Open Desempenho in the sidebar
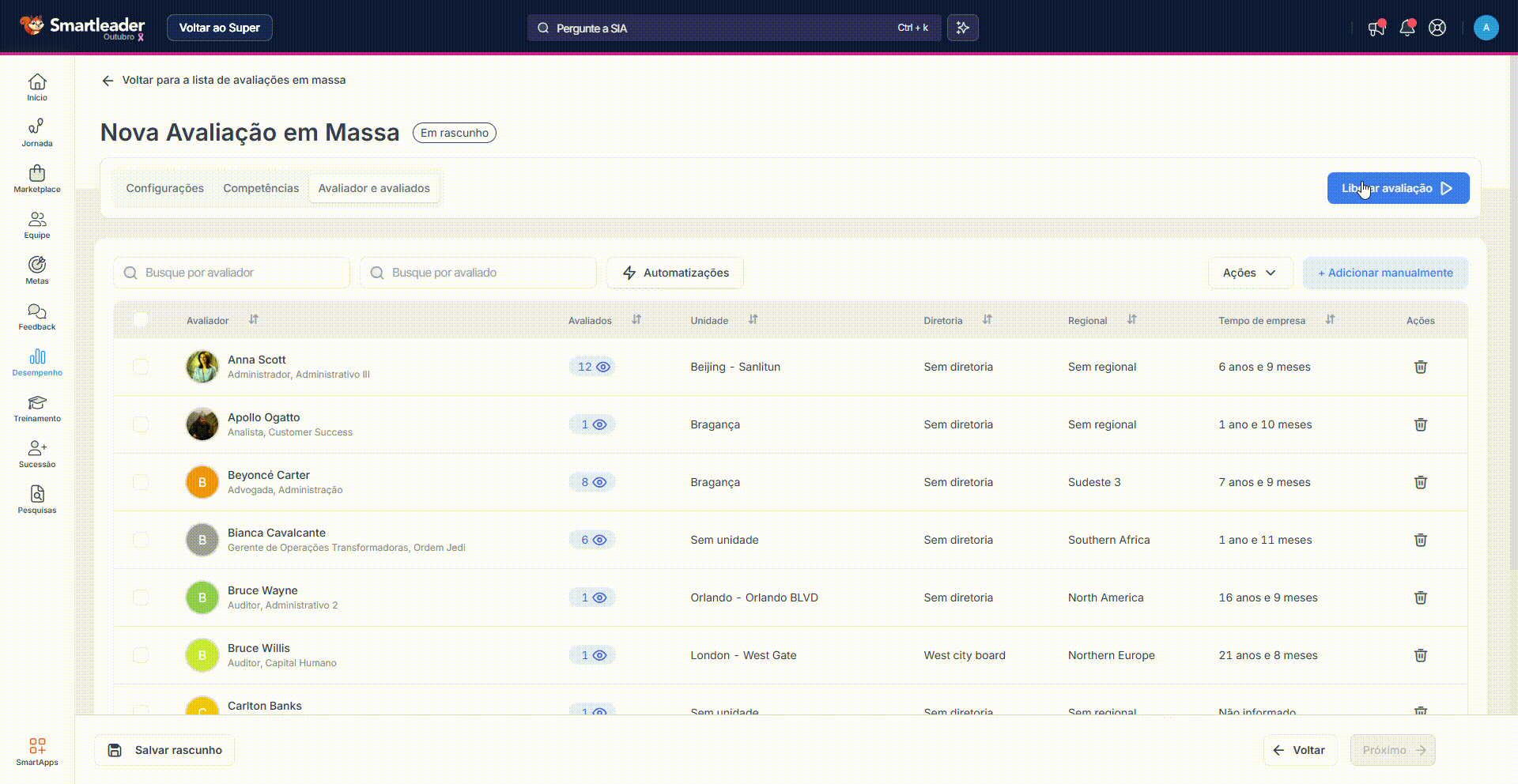Screen dimensions: 1518x784 tap(37, 363)
